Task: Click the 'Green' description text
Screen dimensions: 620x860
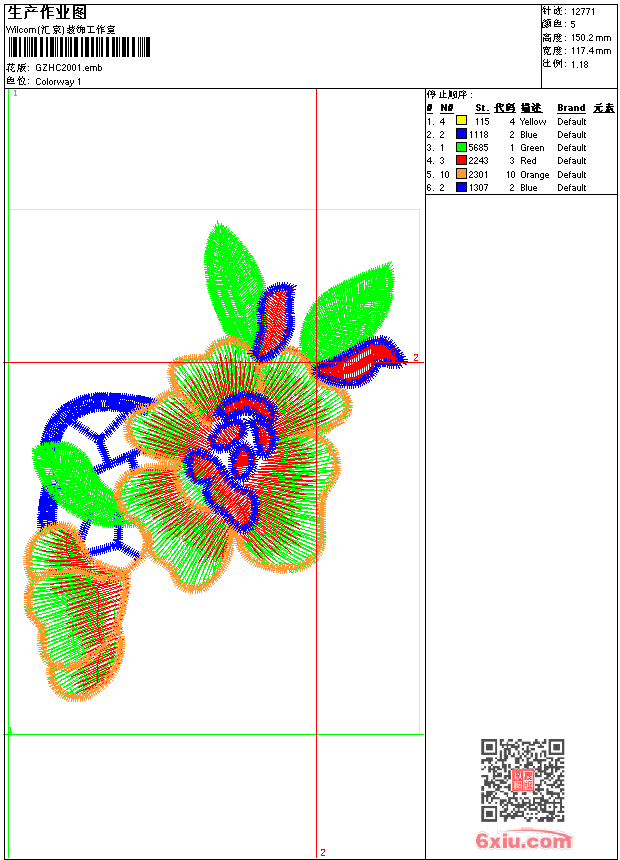Action: pyautogui.click(x=532, y=148)
